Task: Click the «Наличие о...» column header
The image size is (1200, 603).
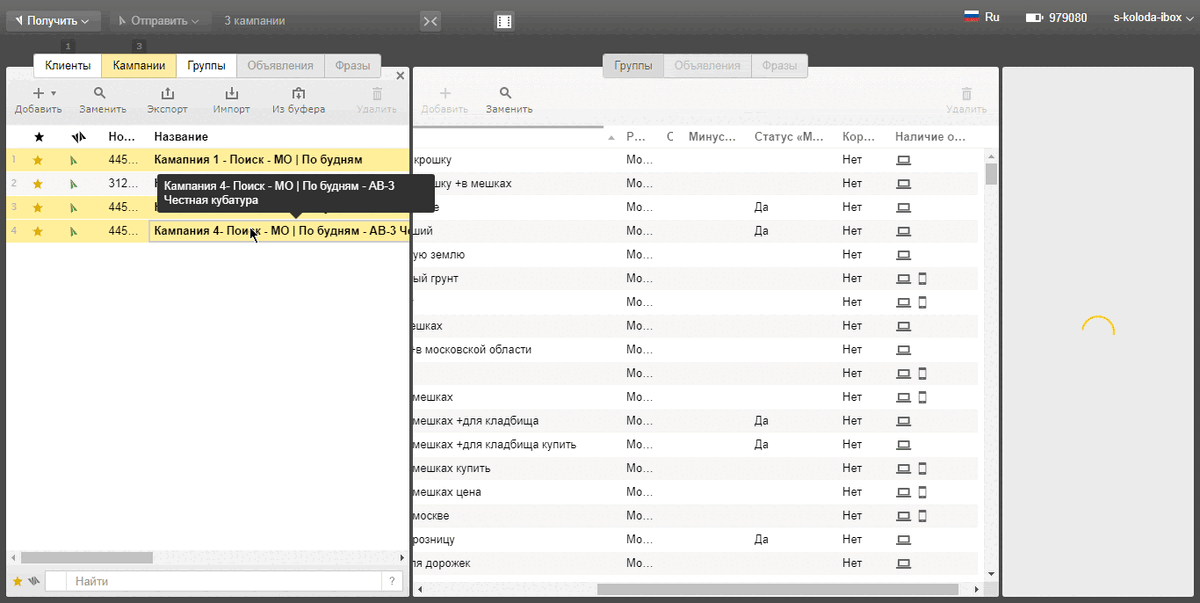Action: [931, 137]
